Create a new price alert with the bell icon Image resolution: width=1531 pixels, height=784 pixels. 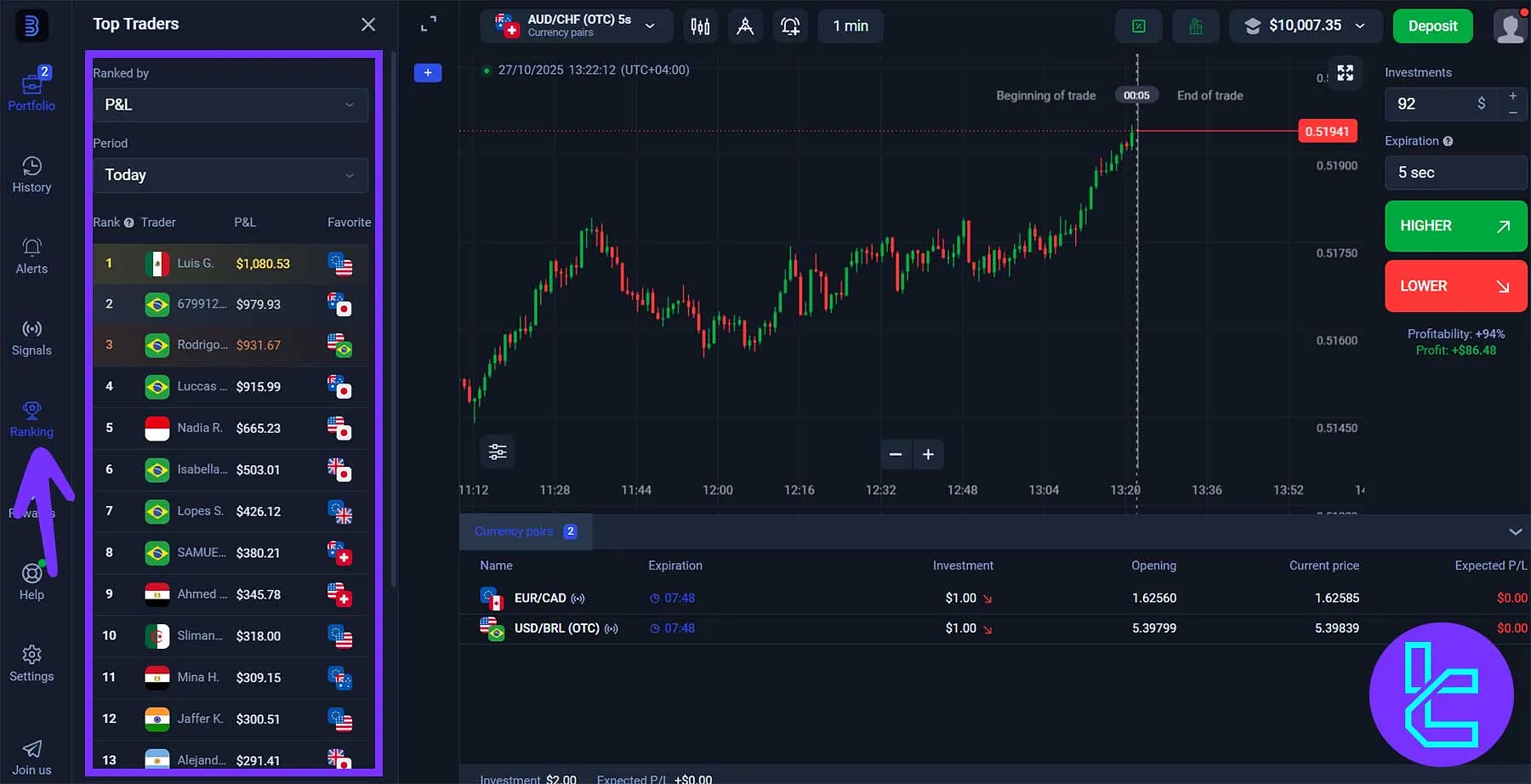pos(790,26)
